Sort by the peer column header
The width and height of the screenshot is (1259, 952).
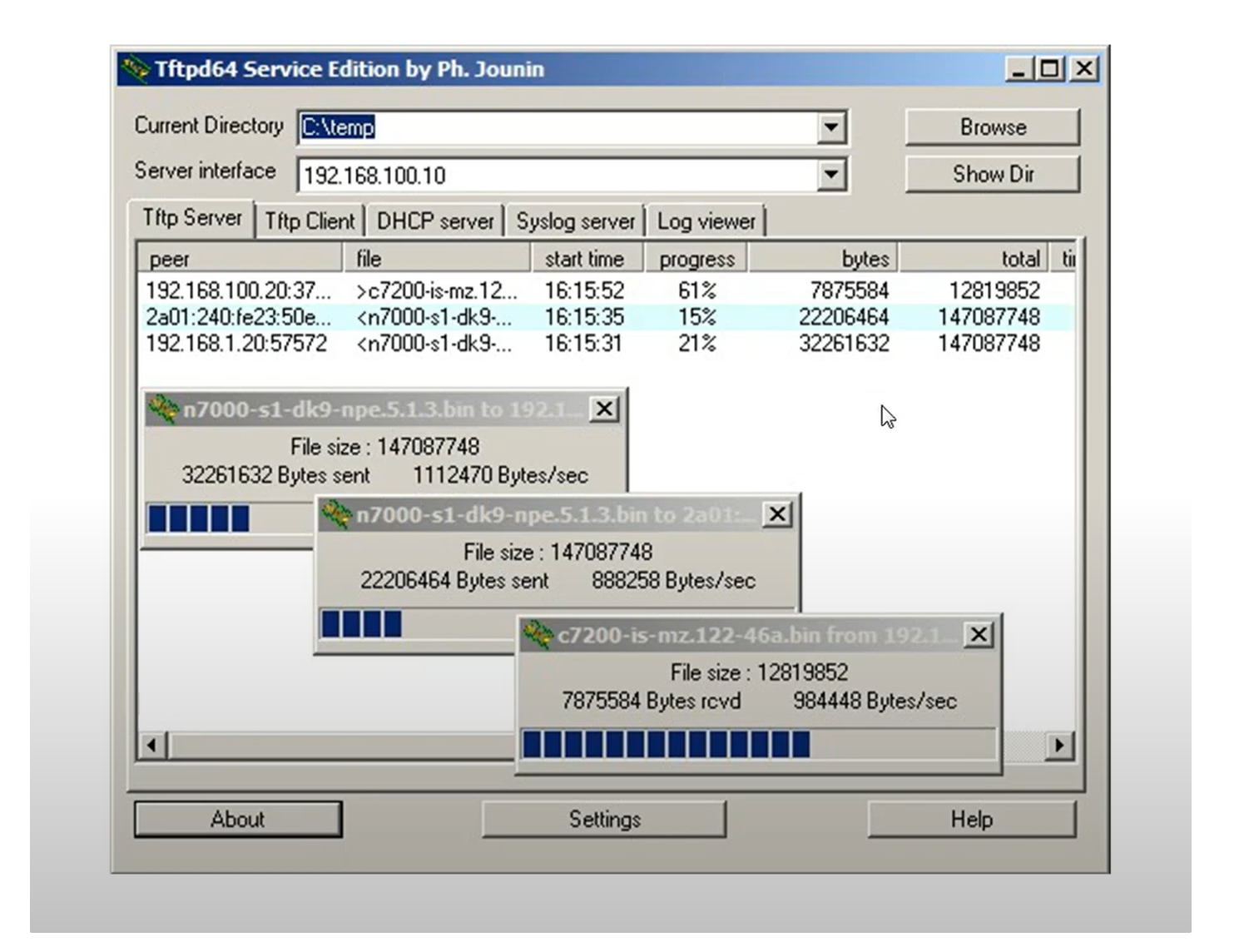tap(240, 259)
